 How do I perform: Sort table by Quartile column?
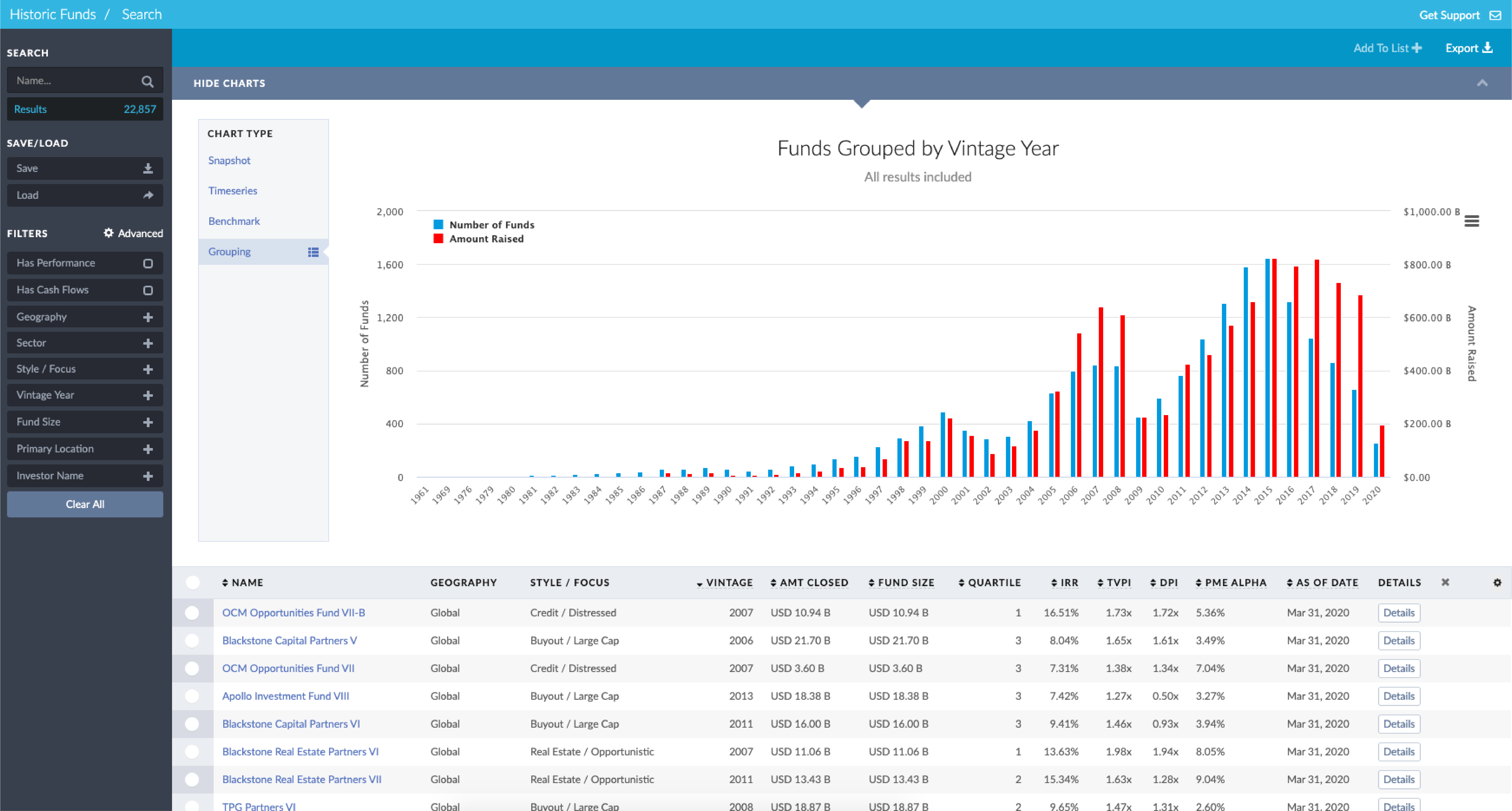point(990,583)
